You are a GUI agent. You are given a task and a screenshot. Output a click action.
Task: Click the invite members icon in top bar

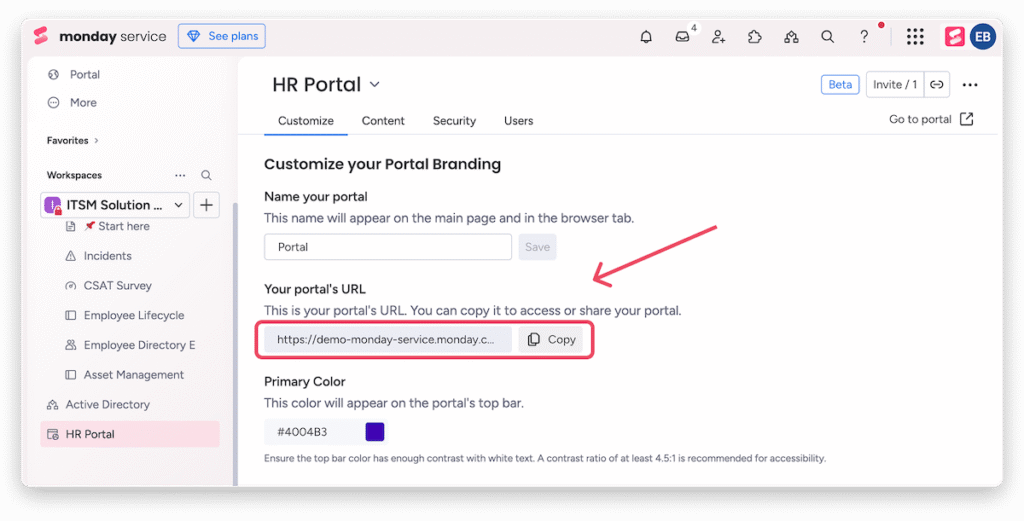click(x=718, y=37)
